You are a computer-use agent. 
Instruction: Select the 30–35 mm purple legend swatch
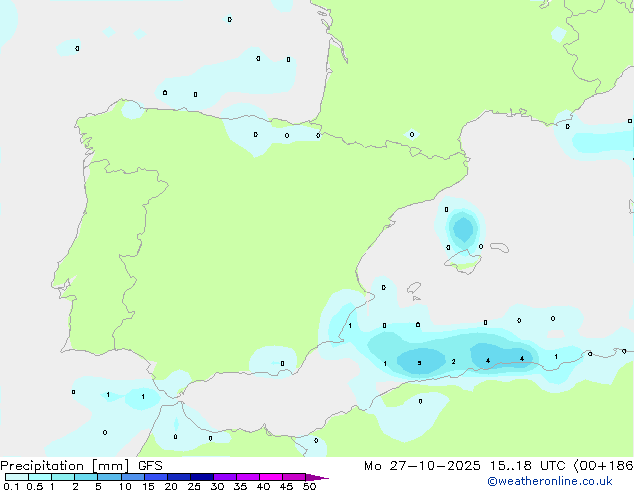(225, 477)
